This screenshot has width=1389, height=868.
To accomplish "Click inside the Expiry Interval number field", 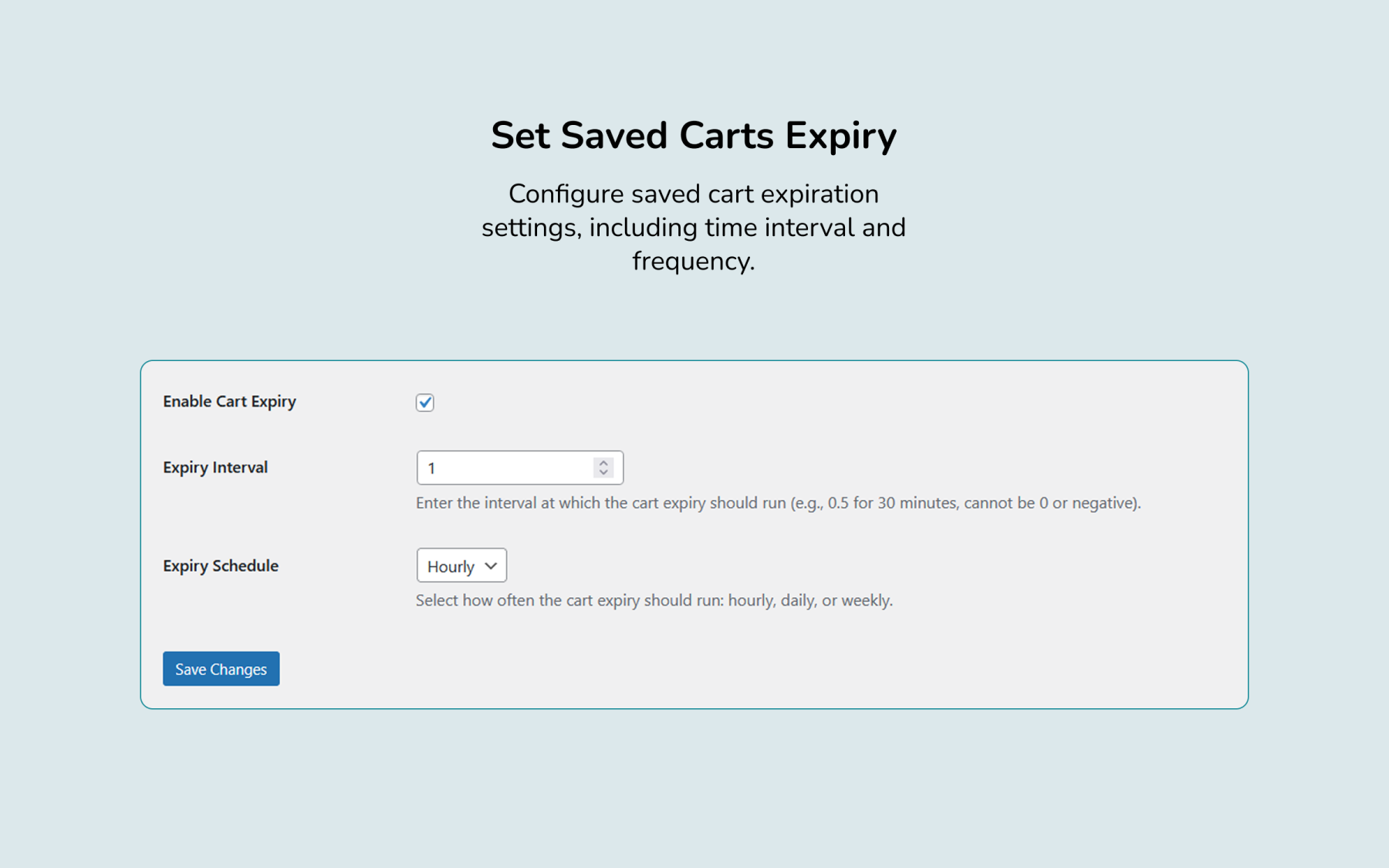I will 519,468.
